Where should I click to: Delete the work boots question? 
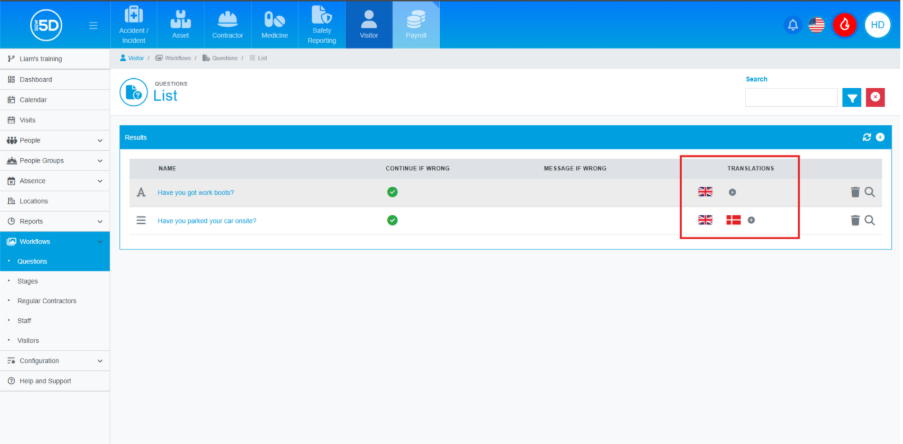coord(855,192)
